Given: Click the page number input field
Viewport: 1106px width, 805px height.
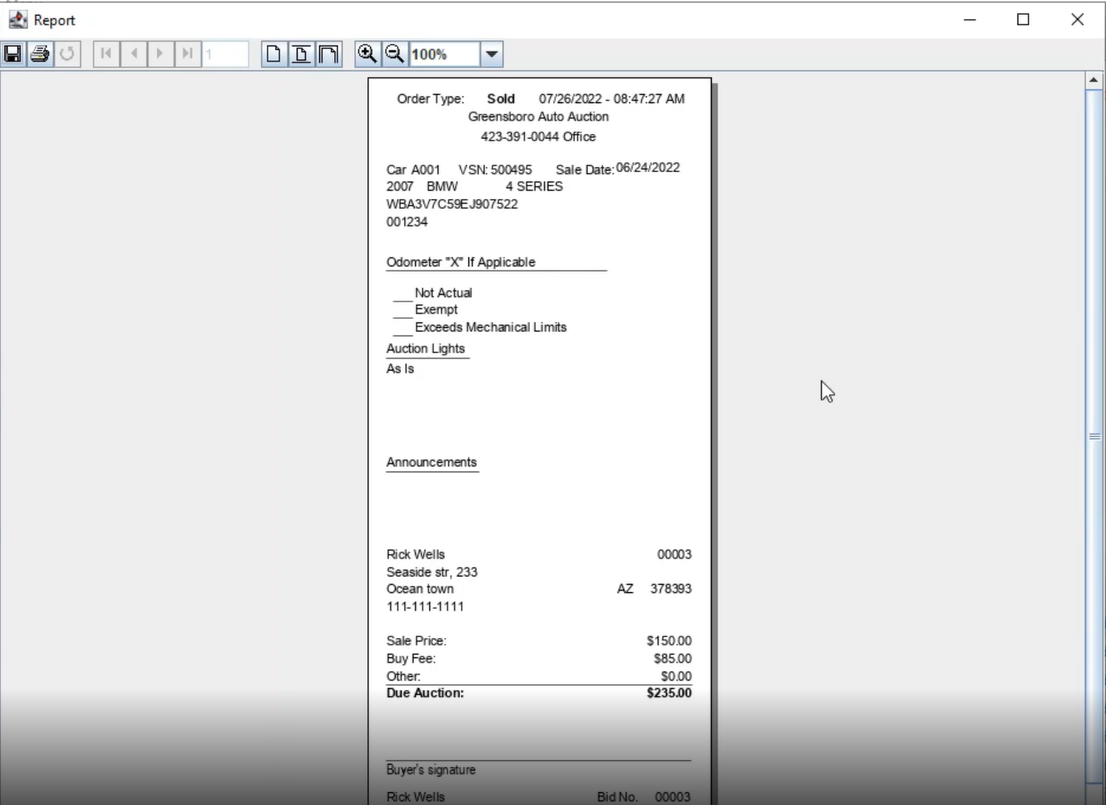Looking at the screenshot, I should [225, 54].
